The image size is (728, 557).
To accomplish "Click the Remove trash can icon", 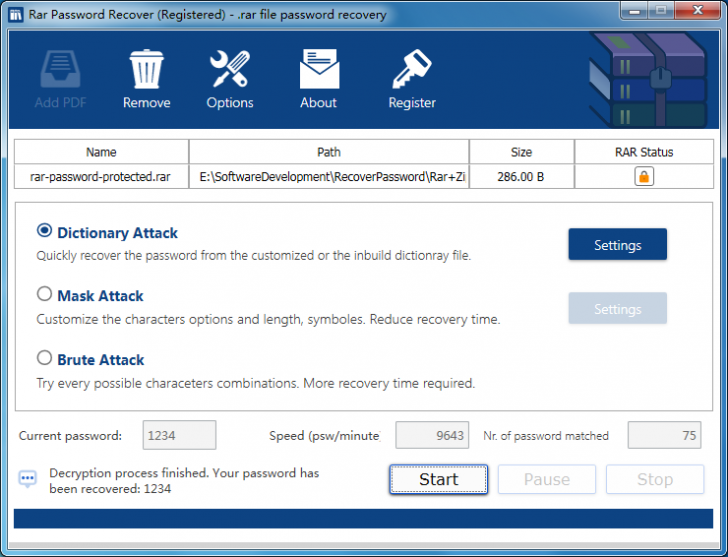I will point(146,69).
